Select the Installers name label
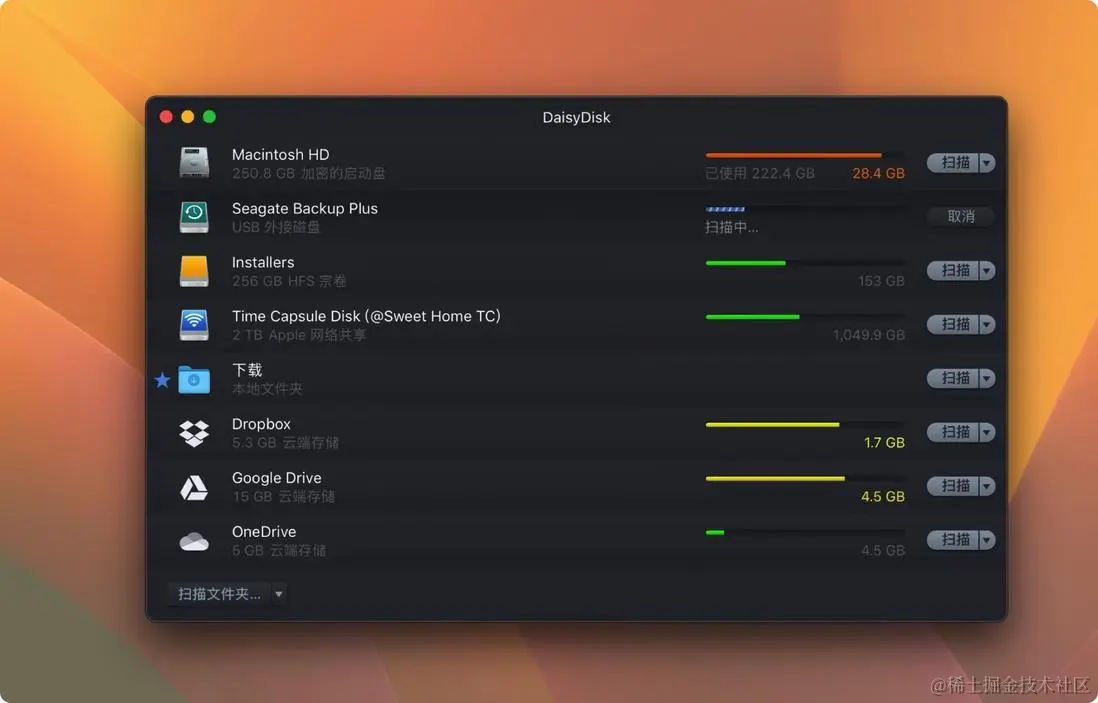Image resolution: width=1098 pixels, height=703 pixels. click(x=263, y=262)
